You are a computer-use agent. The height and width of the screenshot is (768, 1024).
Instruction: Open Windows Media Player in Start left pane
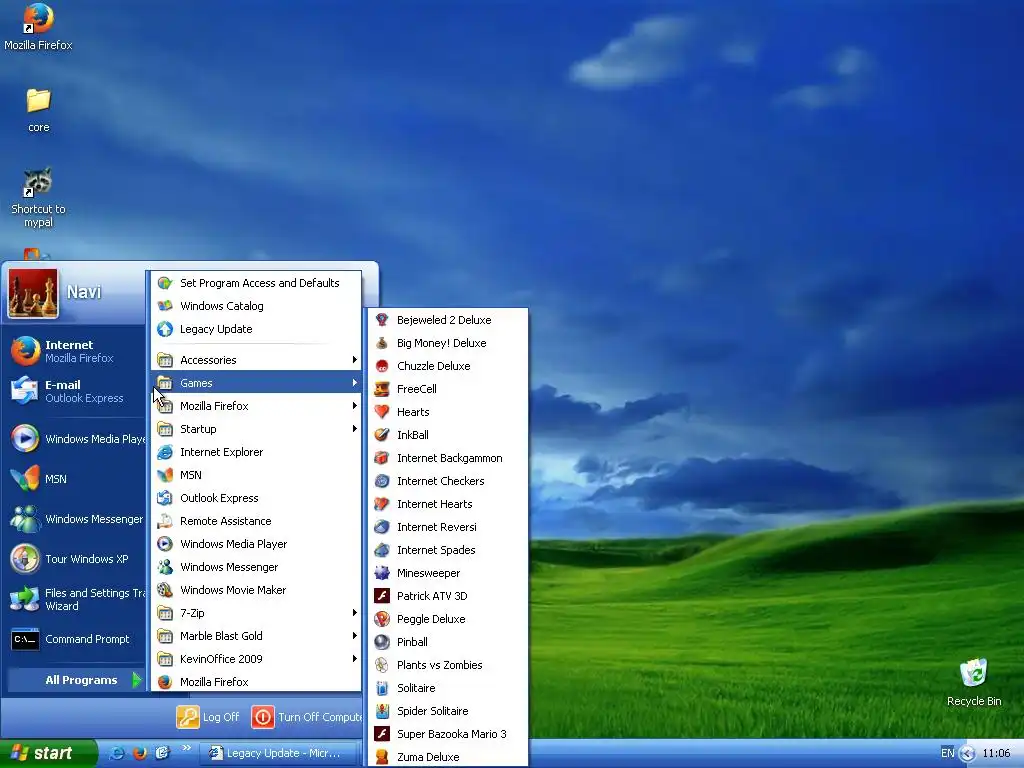point(74,439)
